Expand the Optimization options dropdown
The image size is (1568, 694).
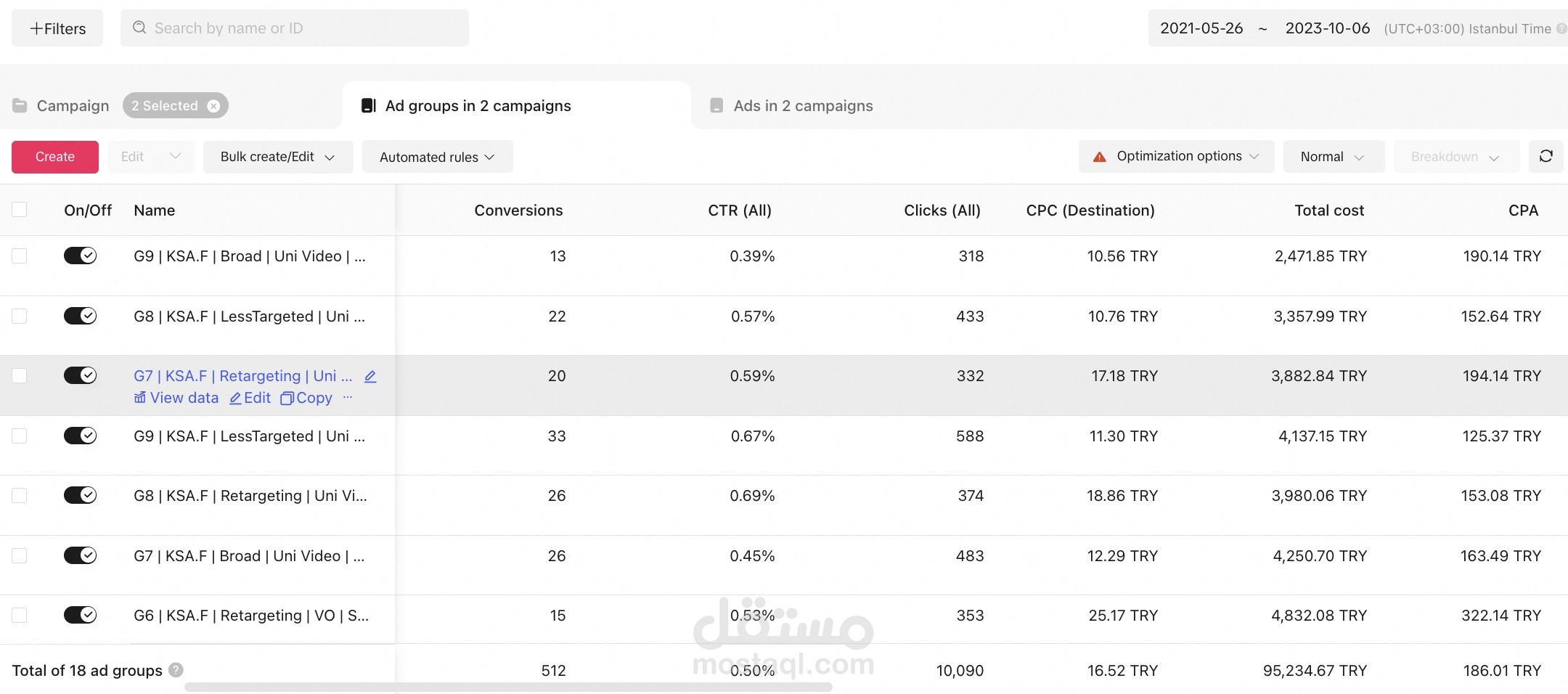tap(1176, 156)
